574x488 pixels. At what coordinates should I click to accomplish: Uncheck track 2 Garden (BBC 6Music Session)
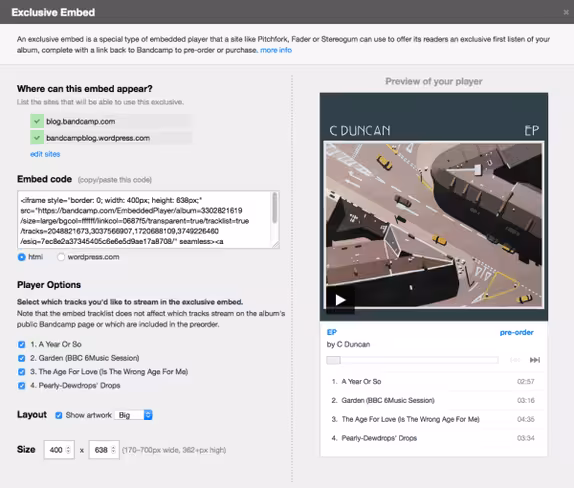22,358
